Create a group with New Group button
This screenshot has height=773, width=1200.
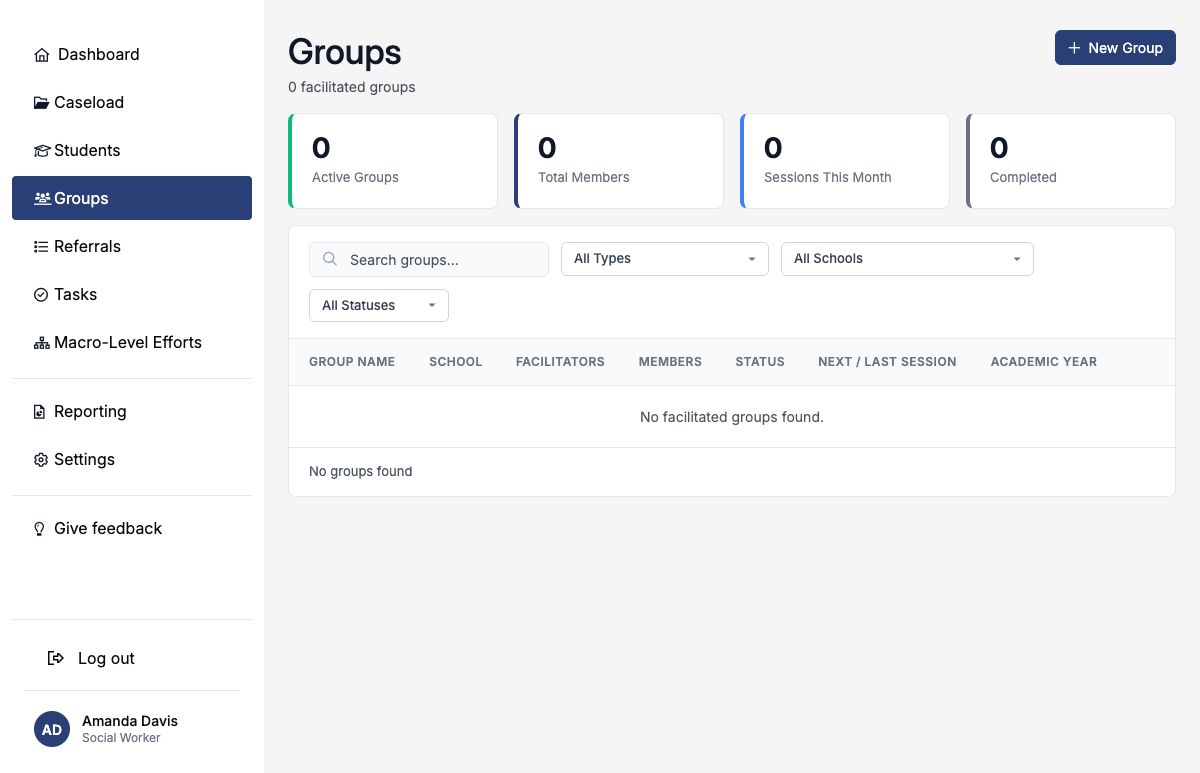pyautogui.click(x=1115, y=48)
